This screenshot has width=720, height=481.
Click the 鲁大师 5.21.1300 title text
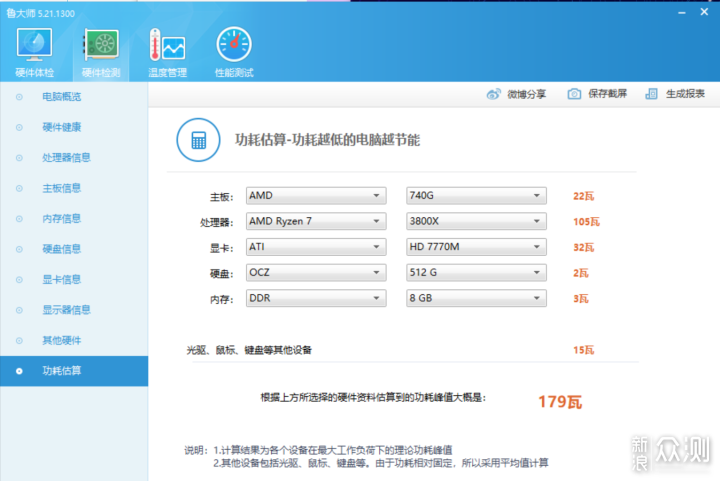point(40,13)
